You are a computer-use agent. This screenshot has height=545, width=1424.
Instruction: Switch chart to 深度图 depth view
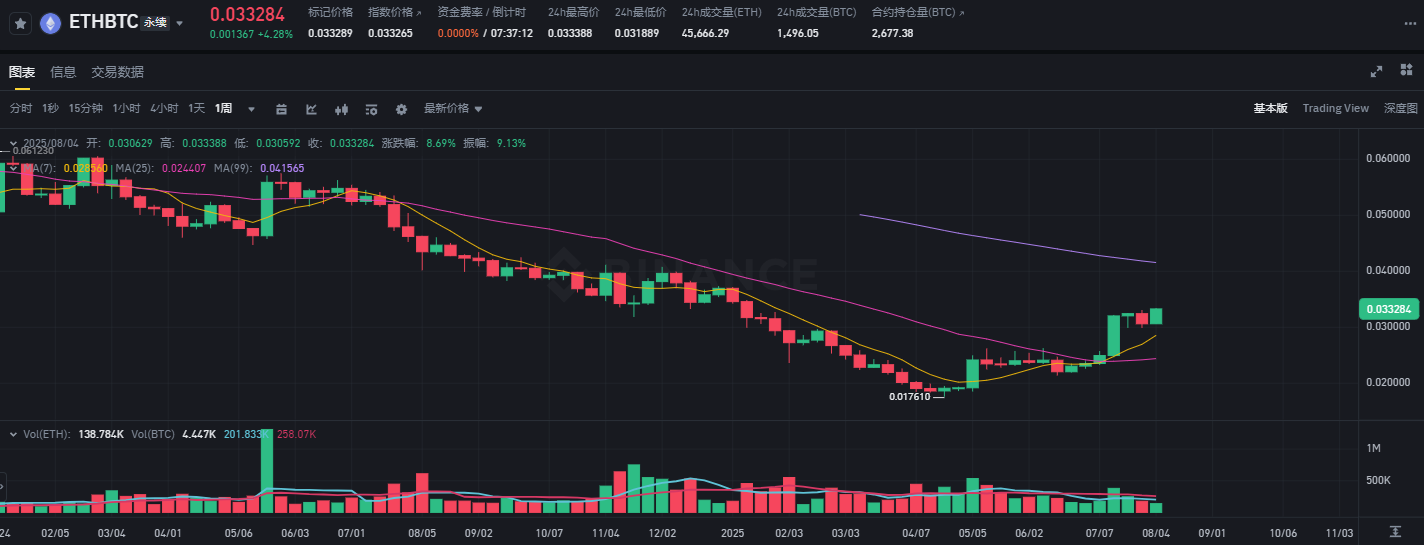[1400, 108]
